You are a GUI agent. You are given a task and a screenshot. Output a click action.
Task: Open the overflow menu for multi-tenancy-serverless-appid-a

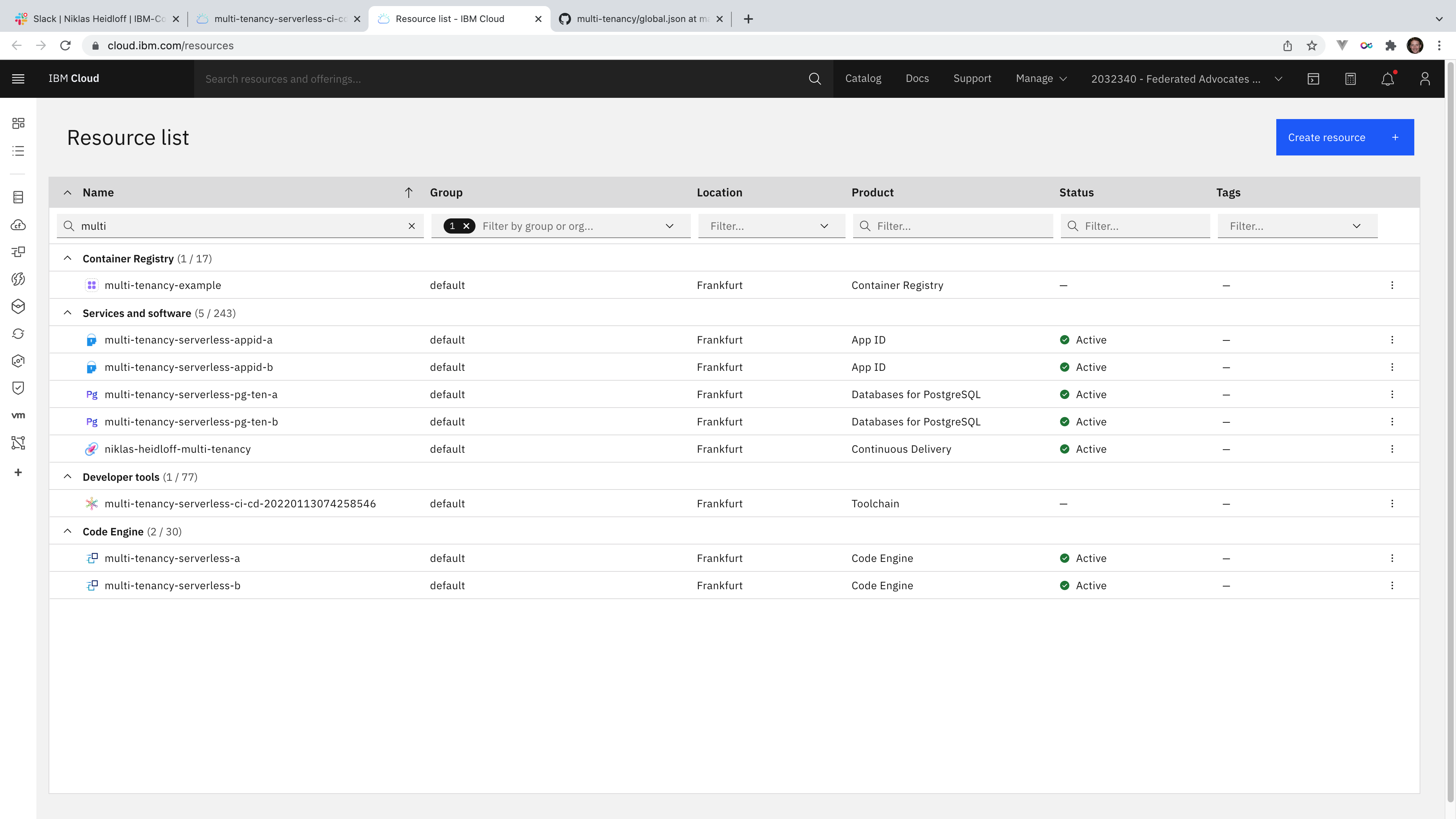click(x=1392, y=340)
